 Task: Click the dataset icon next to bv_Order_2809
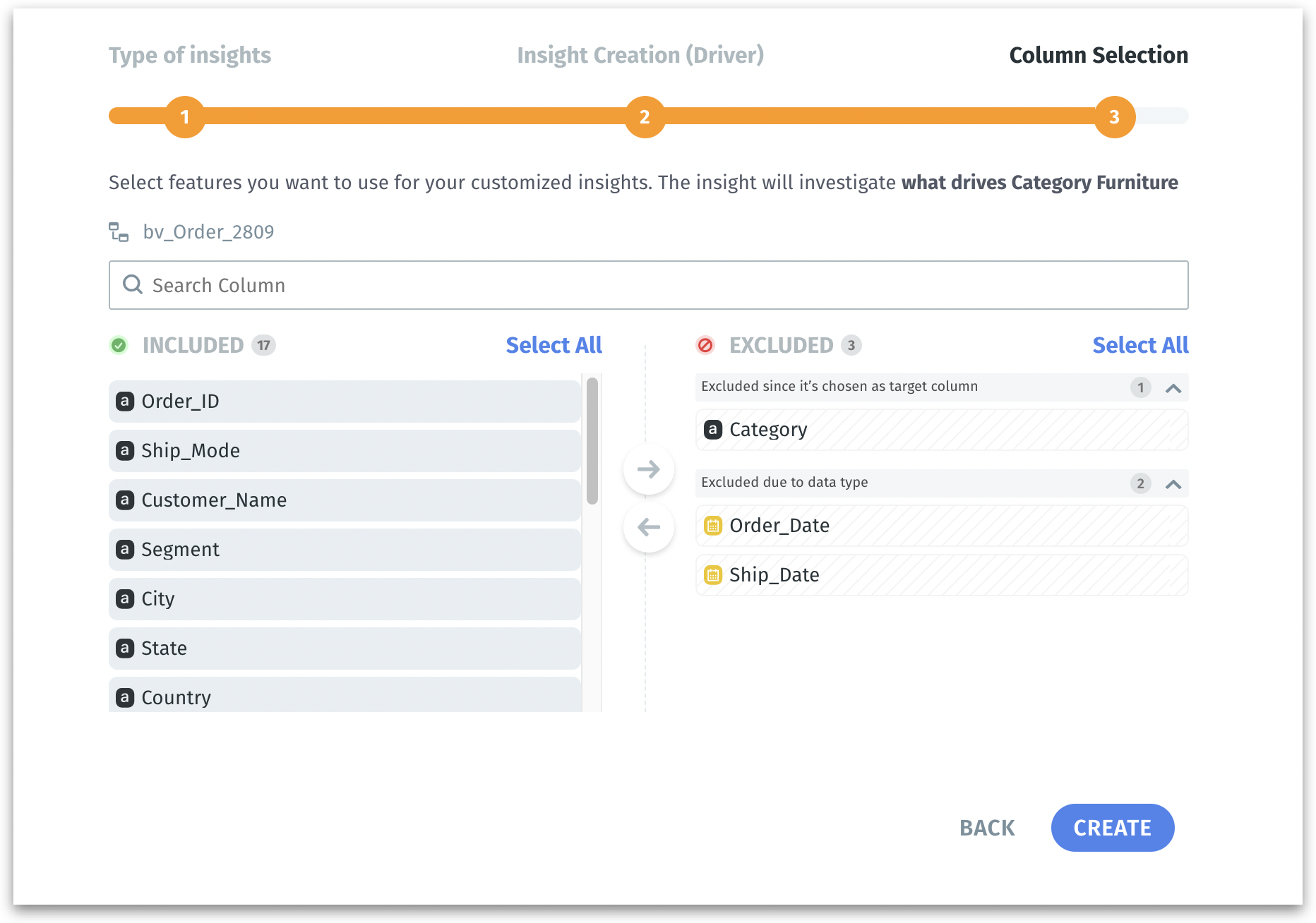tap(119, 231)
